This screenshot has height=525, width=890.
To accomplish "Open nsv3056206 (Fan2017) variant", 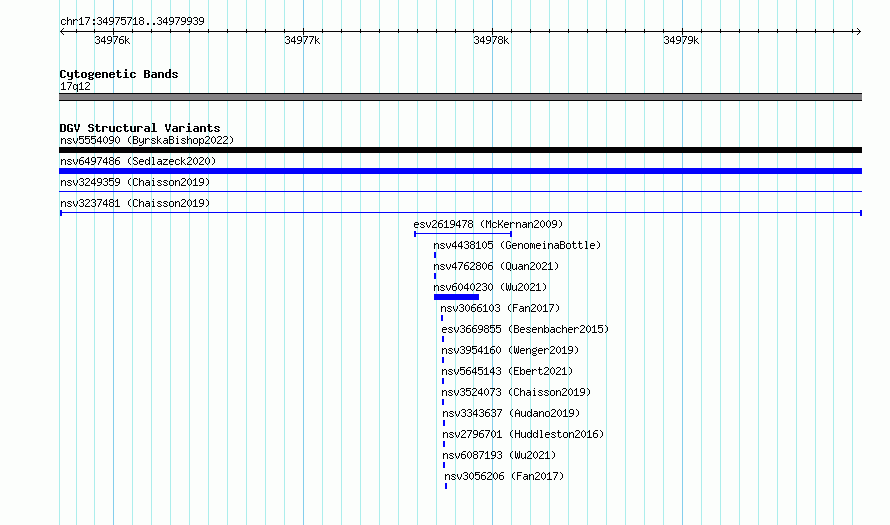I will (x=504, y=476).
